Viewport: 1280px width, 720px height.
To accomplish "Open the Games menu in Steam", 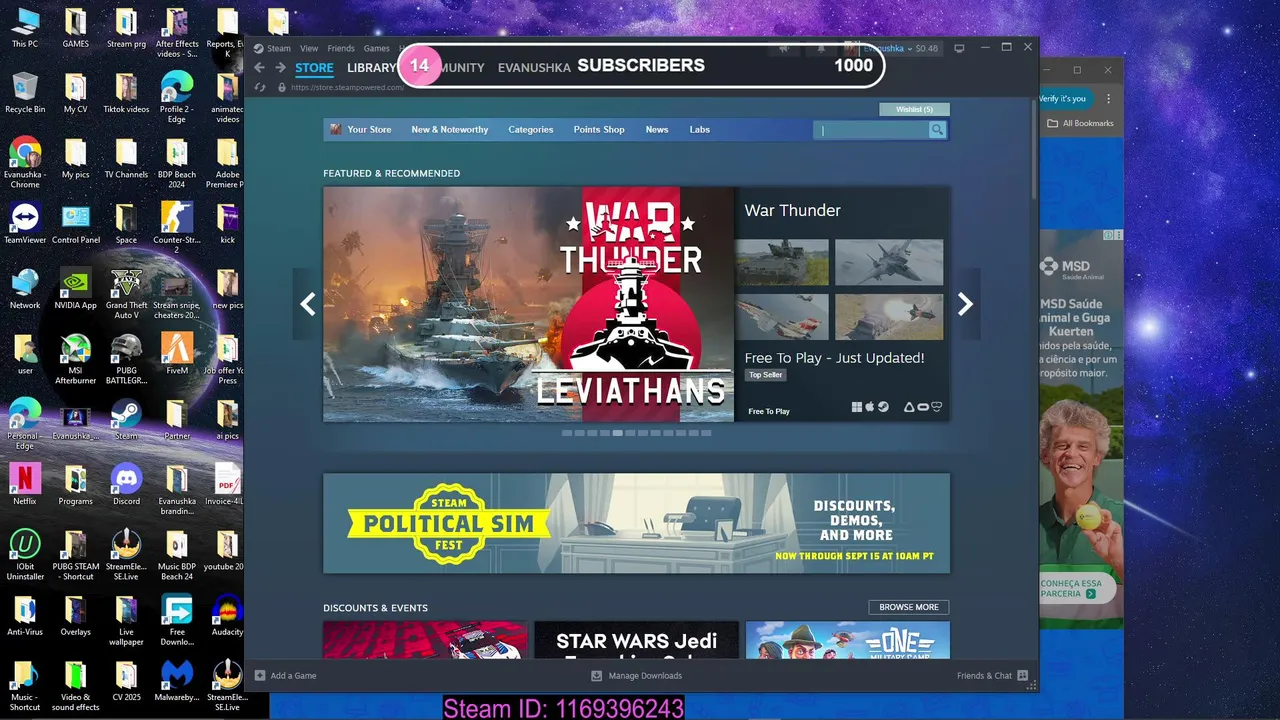I will point(376,48).
